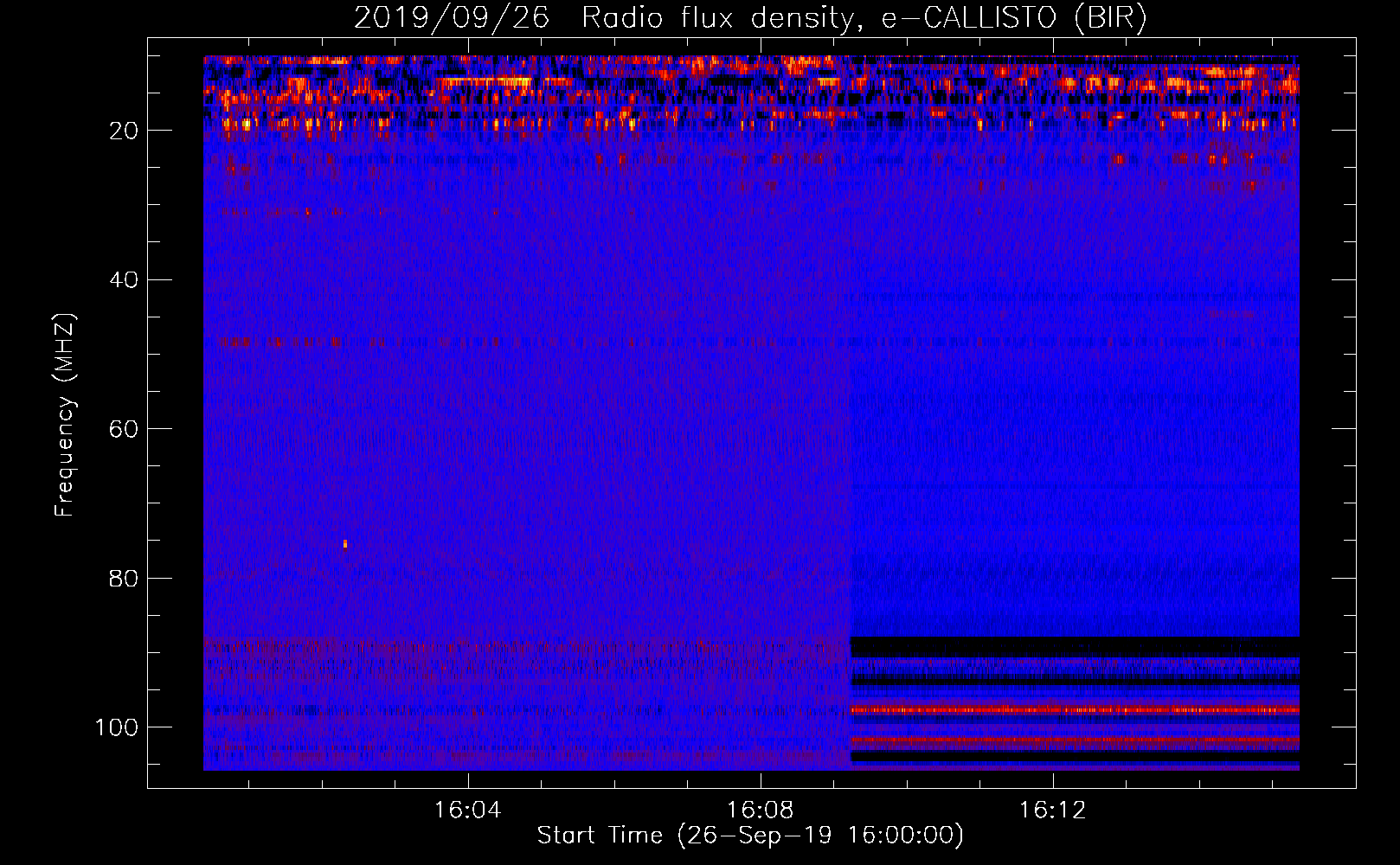This screenshot has height=865, width=1400.
Task: Click the 16:12 time tick label
Action: pos(1052,811)
